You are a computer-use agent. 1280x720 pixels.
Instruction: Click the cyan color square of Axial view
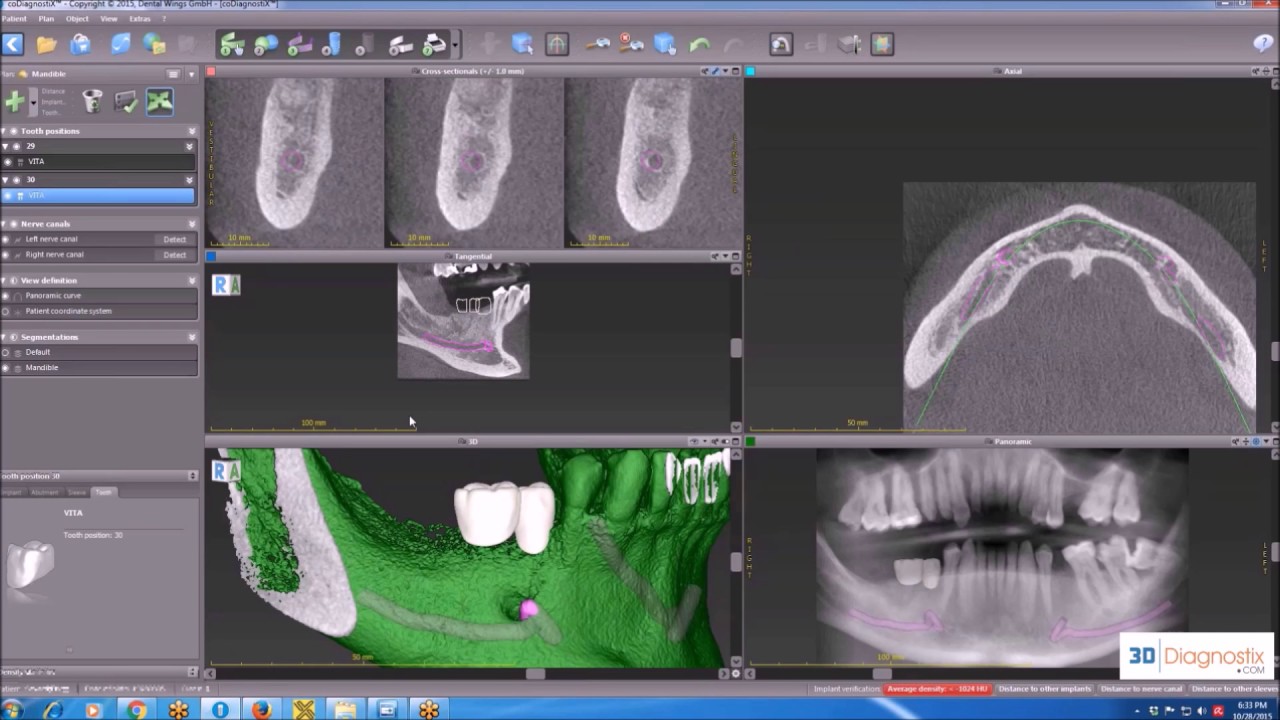pos(750,72)
